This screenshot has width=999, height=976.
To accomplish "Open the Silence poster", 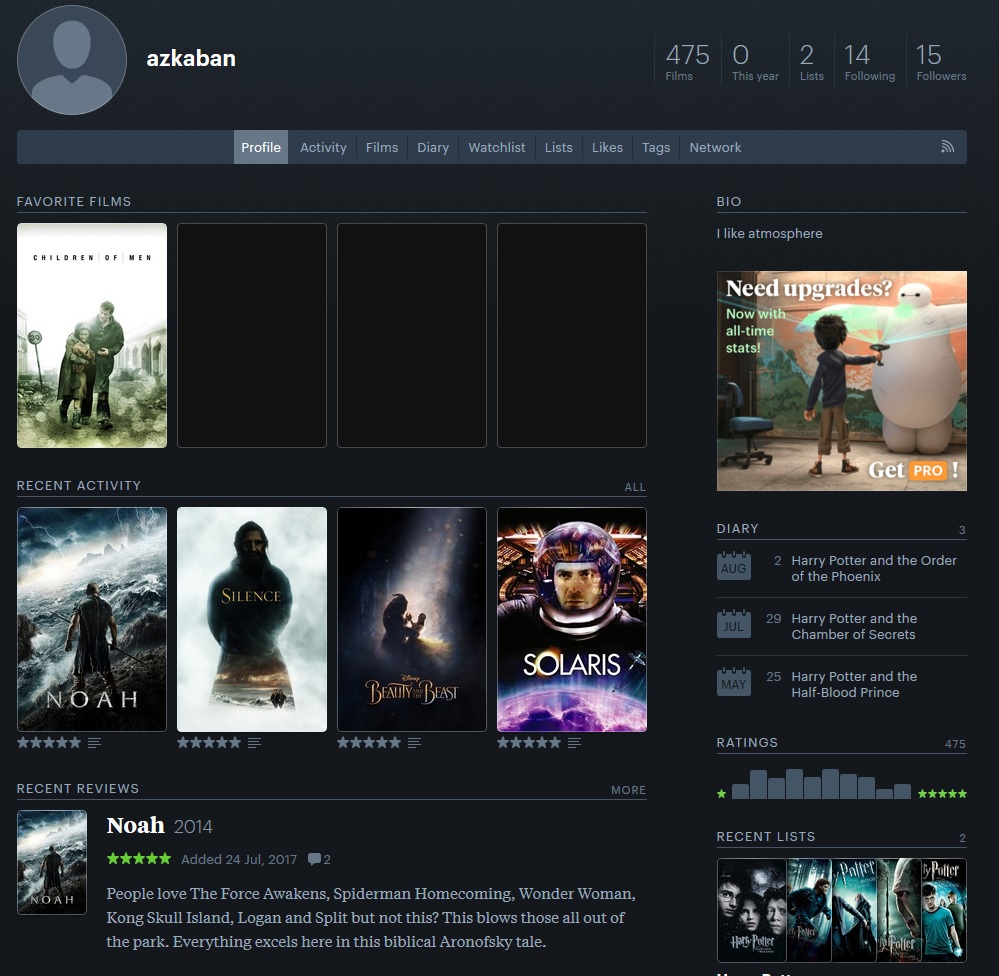I will point(252,619).
